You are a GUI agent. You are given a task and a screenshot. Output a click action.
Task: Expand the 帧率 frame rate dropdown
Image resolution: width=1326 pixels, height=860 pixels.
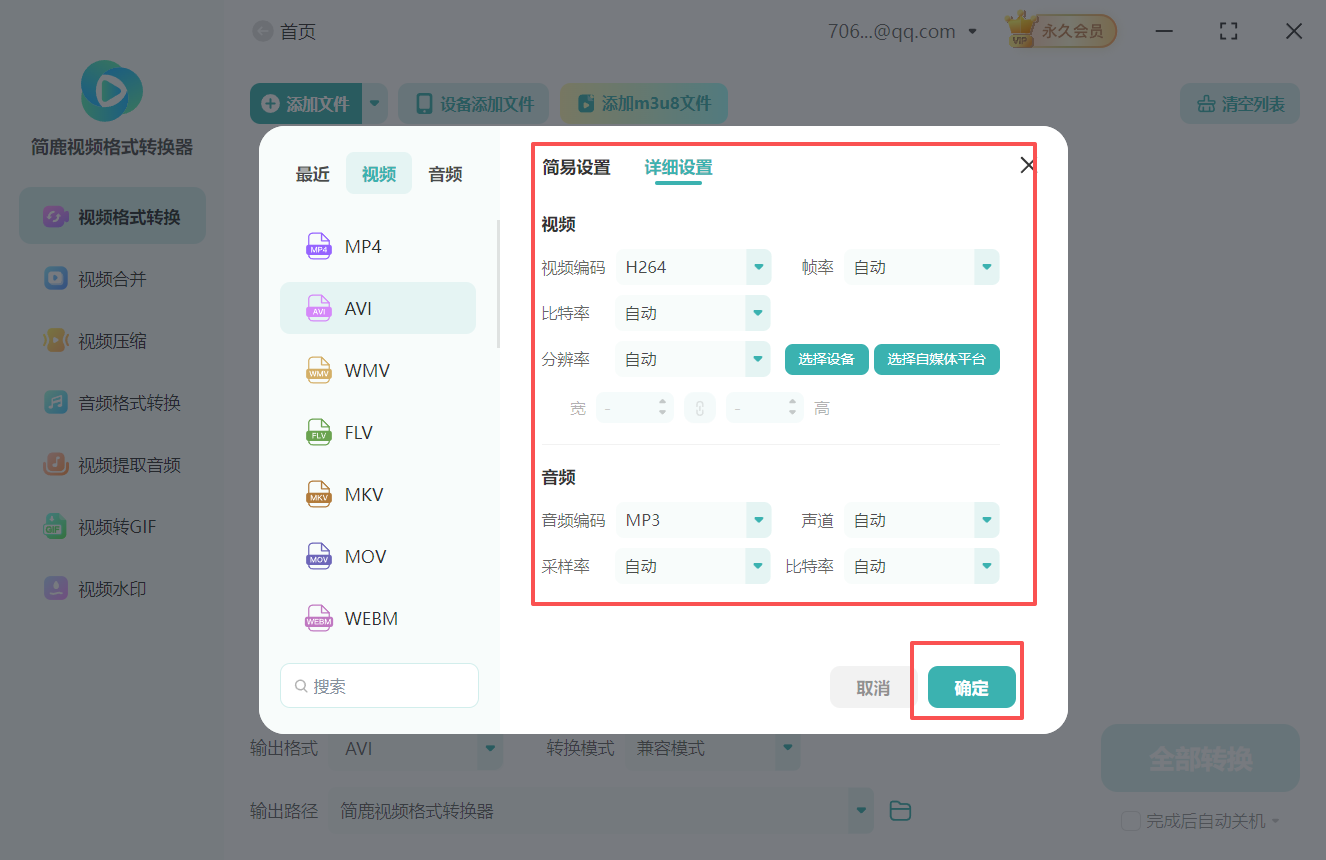[921, 267]
